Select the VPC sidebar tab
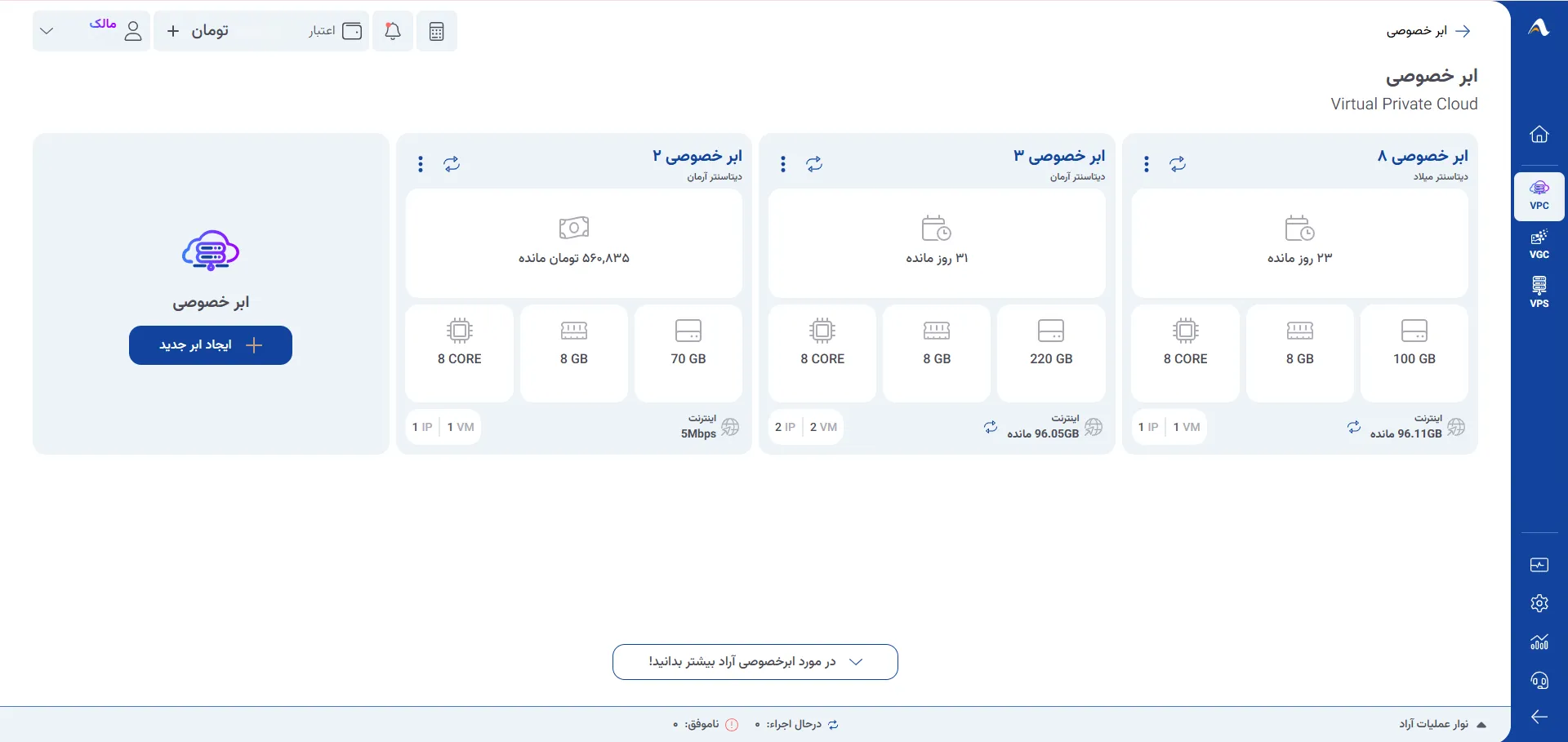This screenshot has height=742, width=1568. 1539,196
